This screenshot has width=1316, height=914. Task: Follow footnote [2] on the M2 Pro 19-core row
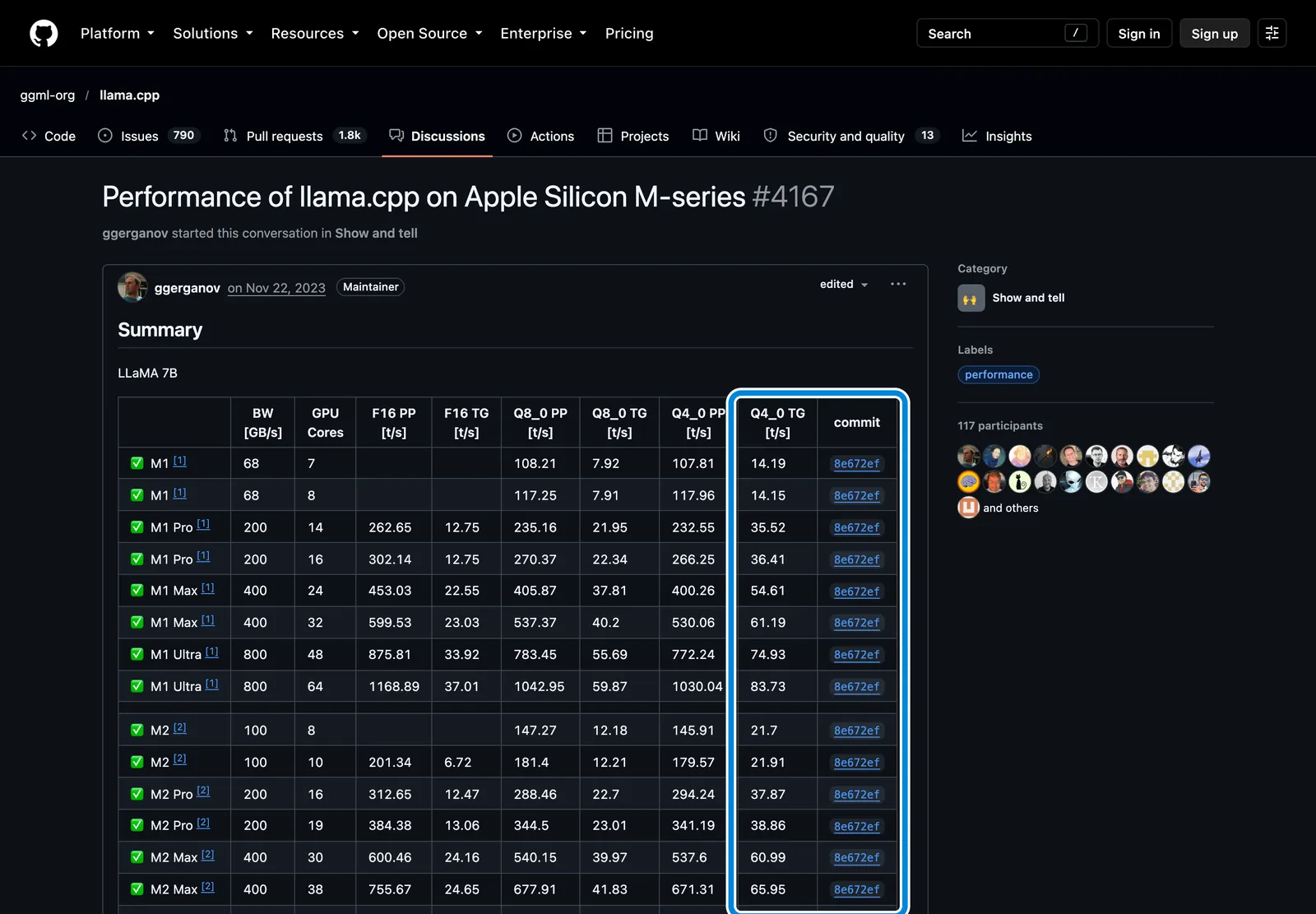[203, 823]
